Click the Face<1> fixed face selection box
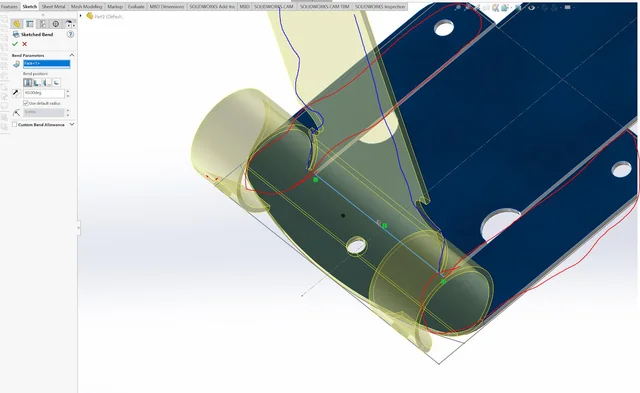The height and width of the screenshot is (393, 640). click(47, 64)
